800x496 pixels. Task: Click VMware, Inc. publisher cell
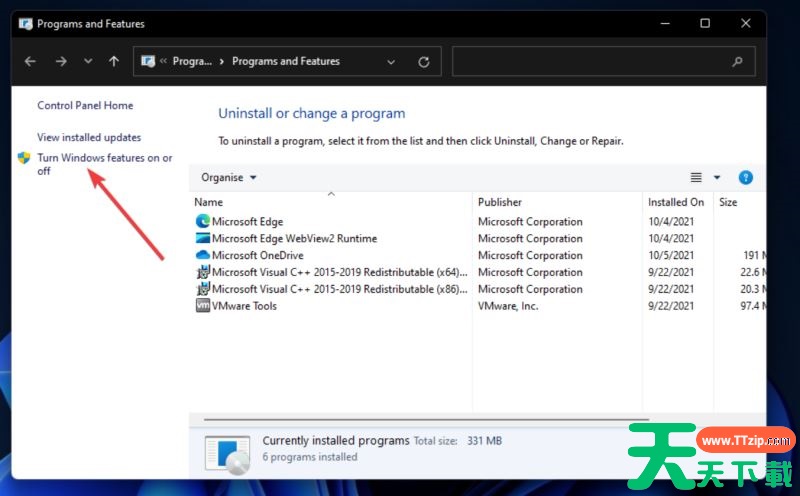pos(508,306)
